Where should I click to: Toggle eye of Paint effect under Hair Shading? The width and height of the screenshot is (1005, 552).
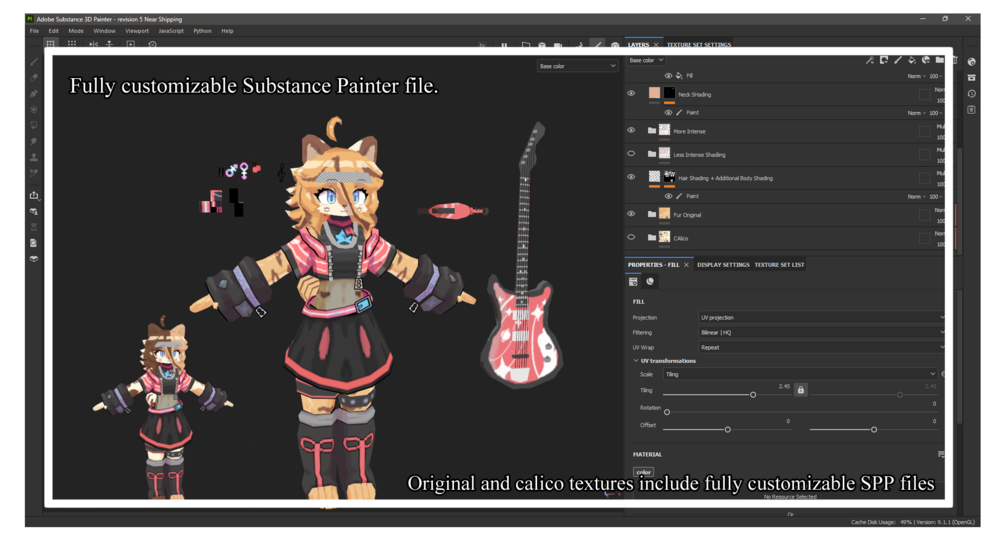(669, 197)
